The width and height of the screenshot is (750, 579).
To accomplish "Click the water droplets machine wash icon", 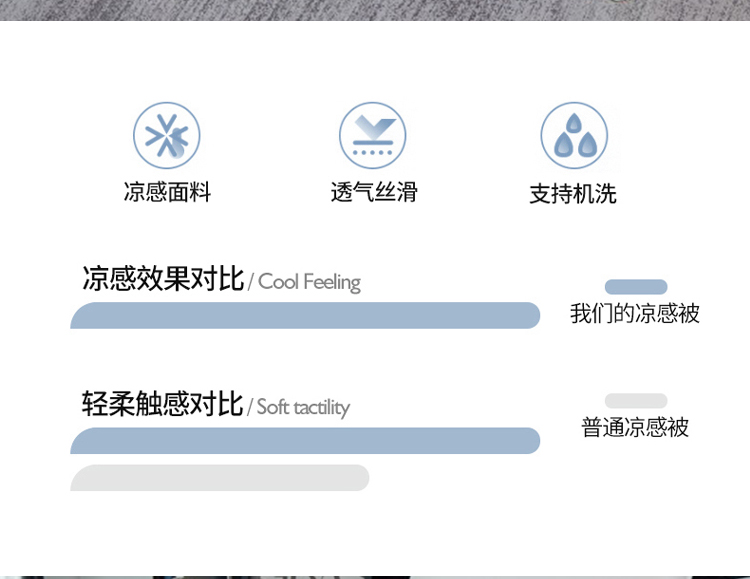I will (574, 135).
